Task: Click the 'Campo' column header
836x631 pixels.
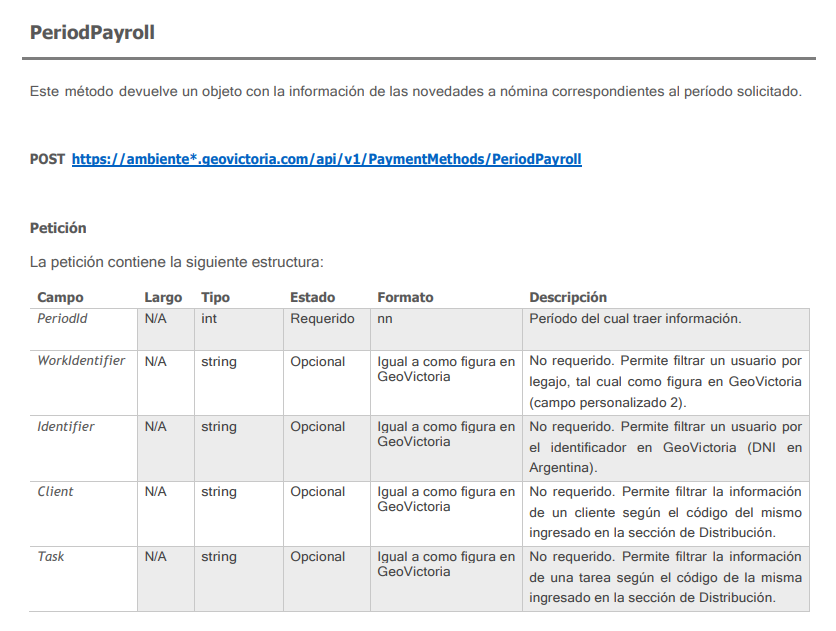Action: pos(60,297)
